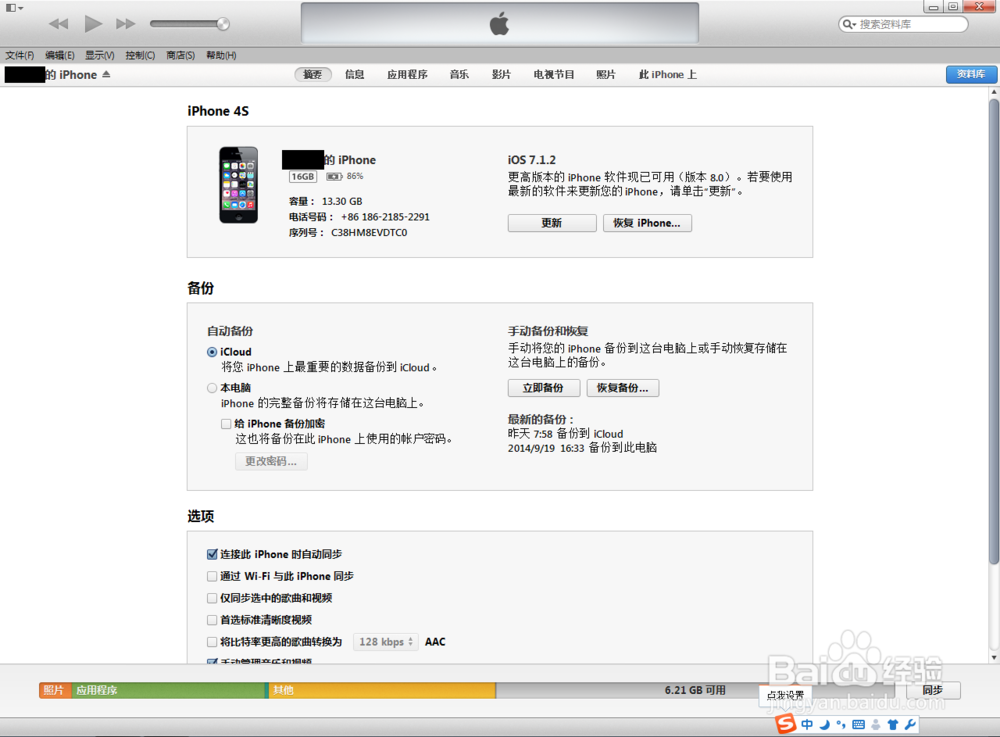Enable 首选标准清晰度视频 checkbox
Viewport: 1000px width, 737px height.
coord(212,620)
